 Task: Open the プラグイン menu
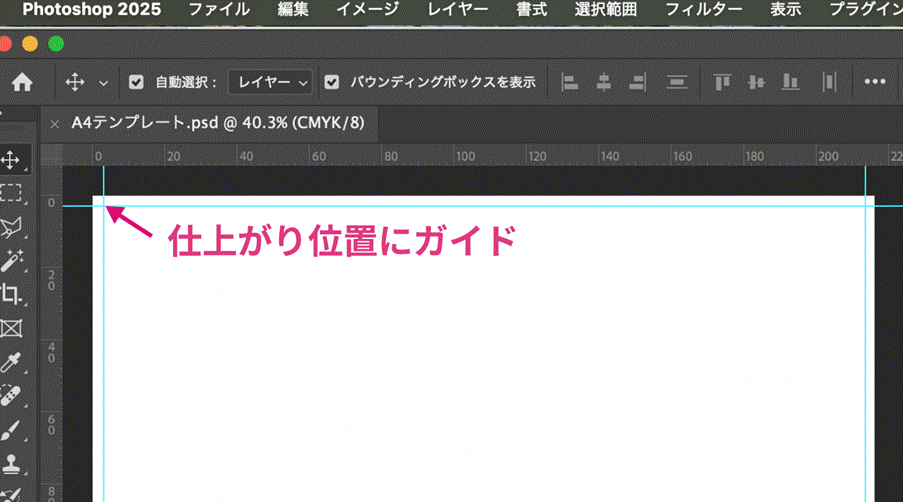[866, 9]
